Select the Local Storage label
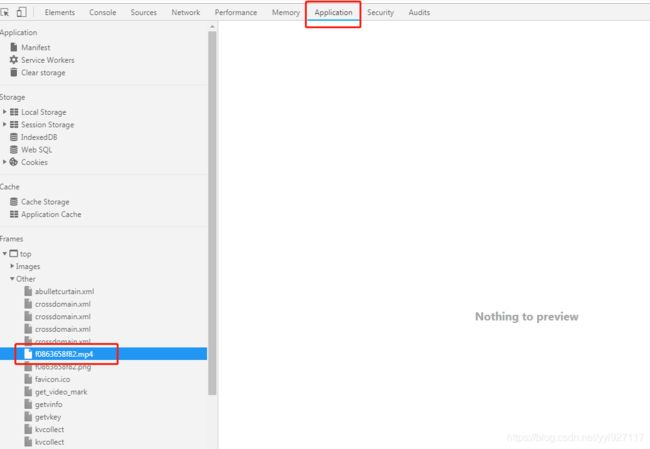Viewport: 650px width, 449px height. pyautogui.click(x=44, y=112)
